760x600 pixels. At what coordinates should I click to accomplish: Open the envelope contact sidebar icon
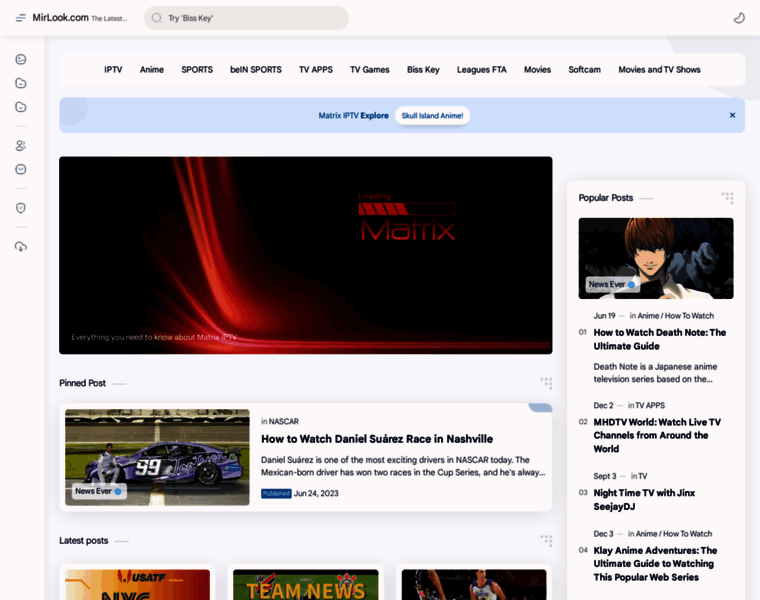tap(21, 169)
